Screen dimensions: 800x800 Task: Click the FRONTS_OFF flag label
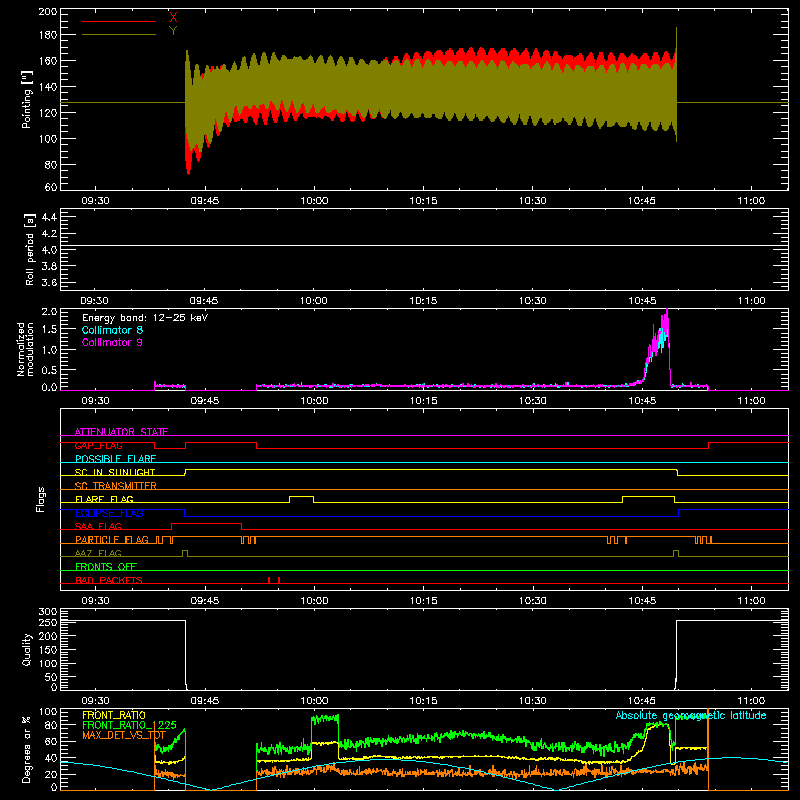pos(106,566)
